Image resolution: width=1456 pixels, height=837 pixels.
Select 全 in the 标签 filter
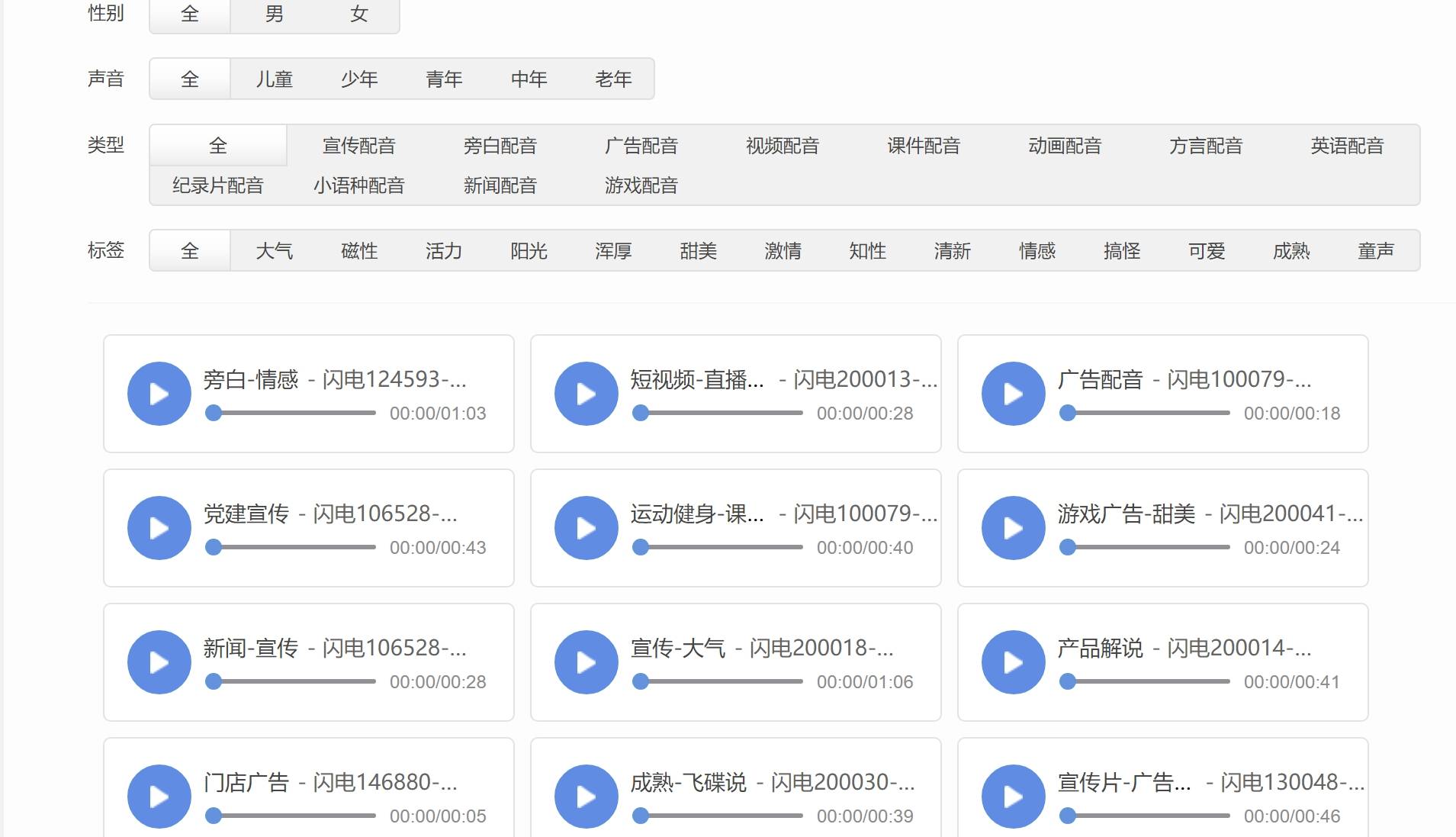tap(190, 250)
